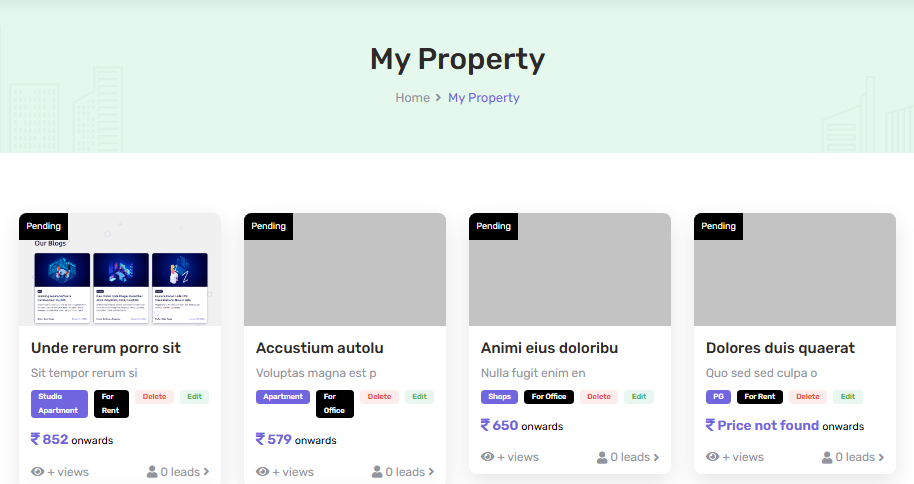
Task: Click Pending status badge on Animi eius card
Action: click(x=493, y=226)
